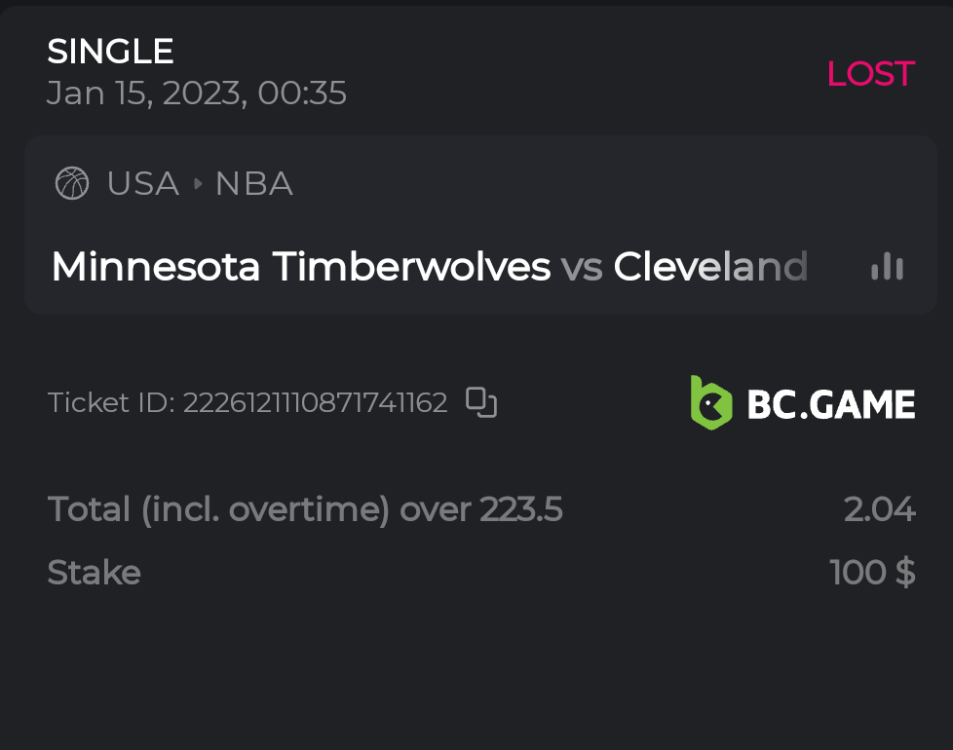
Task: Click the basketball sport icon
Action: tap(72, 184)
